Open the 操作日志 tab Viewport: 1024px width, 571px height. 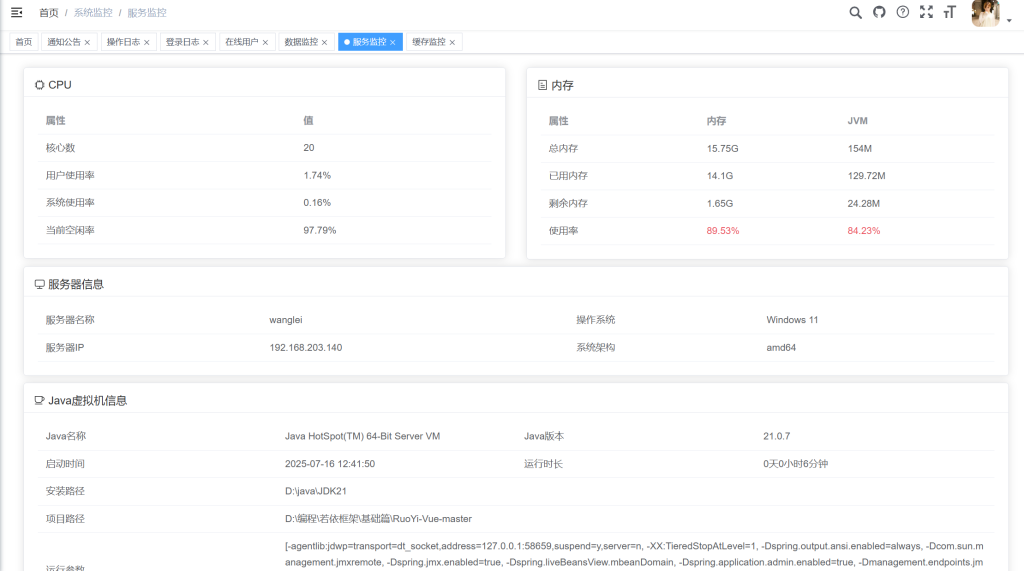pos(123,42)
